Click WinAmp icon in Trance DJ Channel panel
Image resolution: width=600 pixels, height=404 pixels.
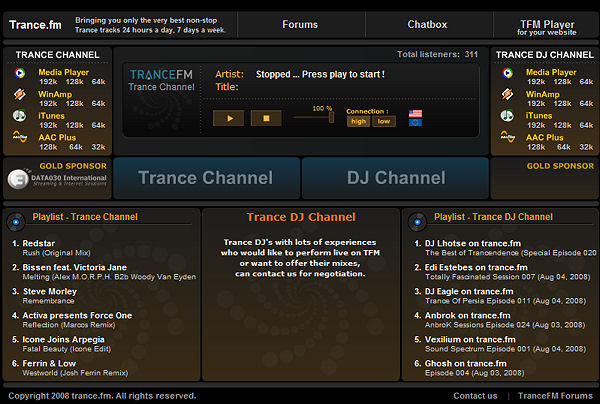coord(507,94)
